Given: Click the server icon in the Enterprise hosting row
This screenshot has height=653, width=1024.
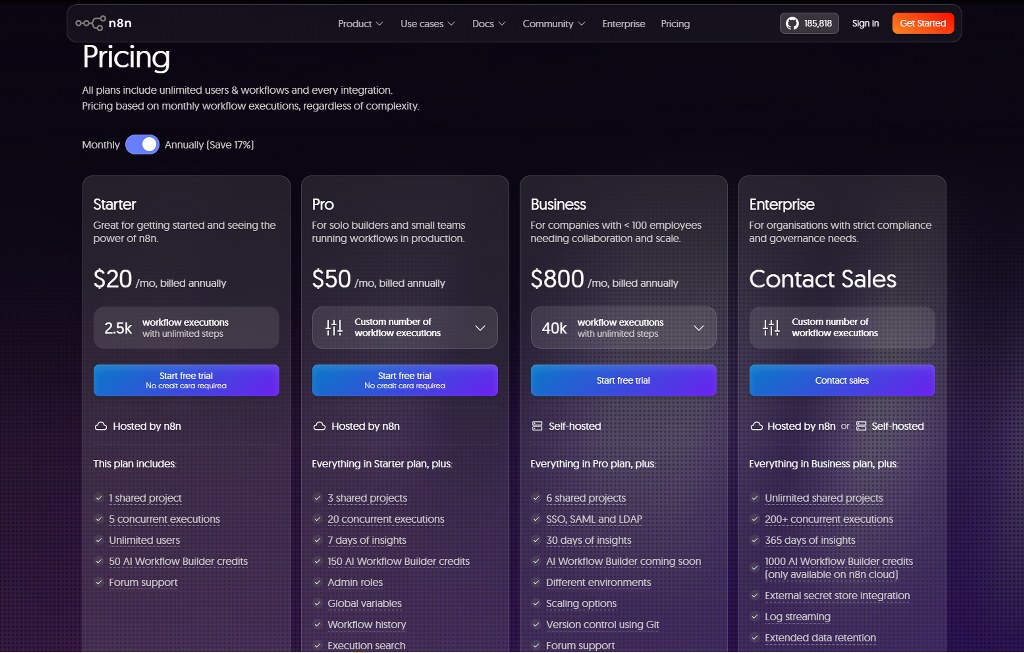Looking at the screenshot, I should point(861,426).
